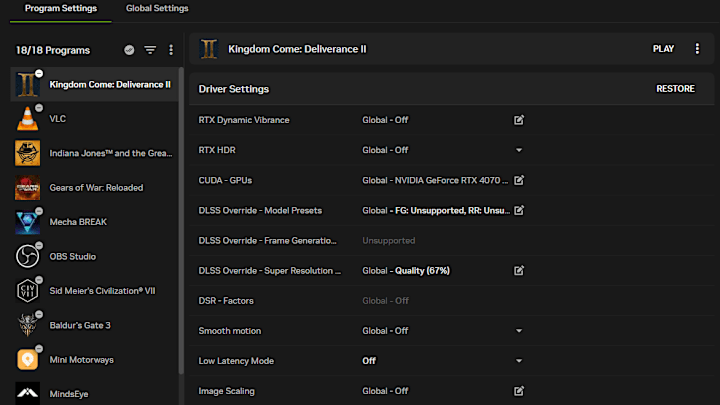This screenshot has height=405, width=720.
Task: Open the program list filter icon
Action: [150, 50]
